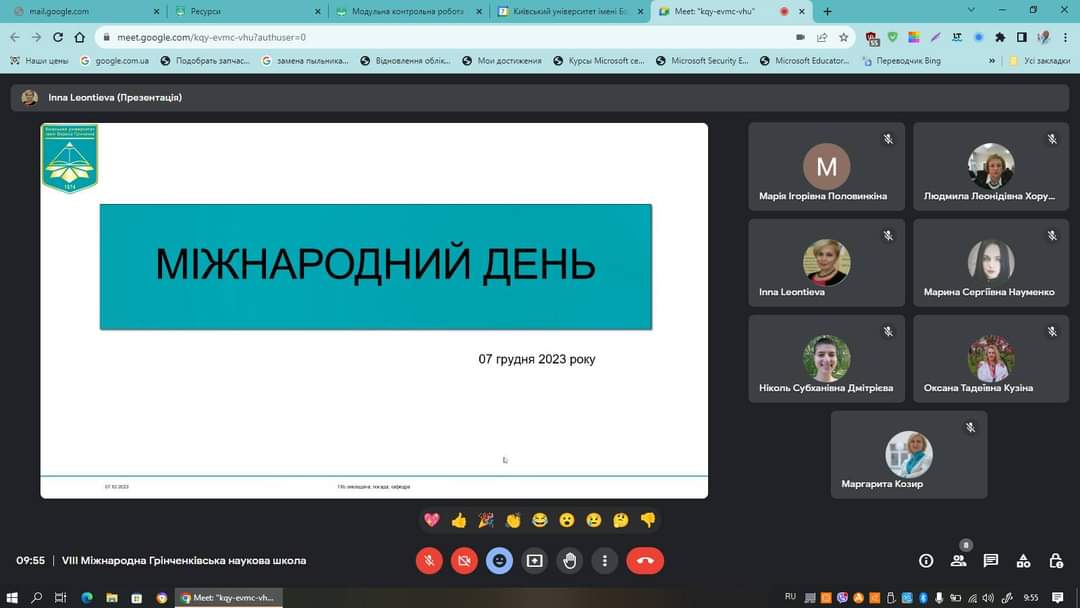Expand hidden bookmarks with the chevron
1080x608 pixels.
click(991, 60)
